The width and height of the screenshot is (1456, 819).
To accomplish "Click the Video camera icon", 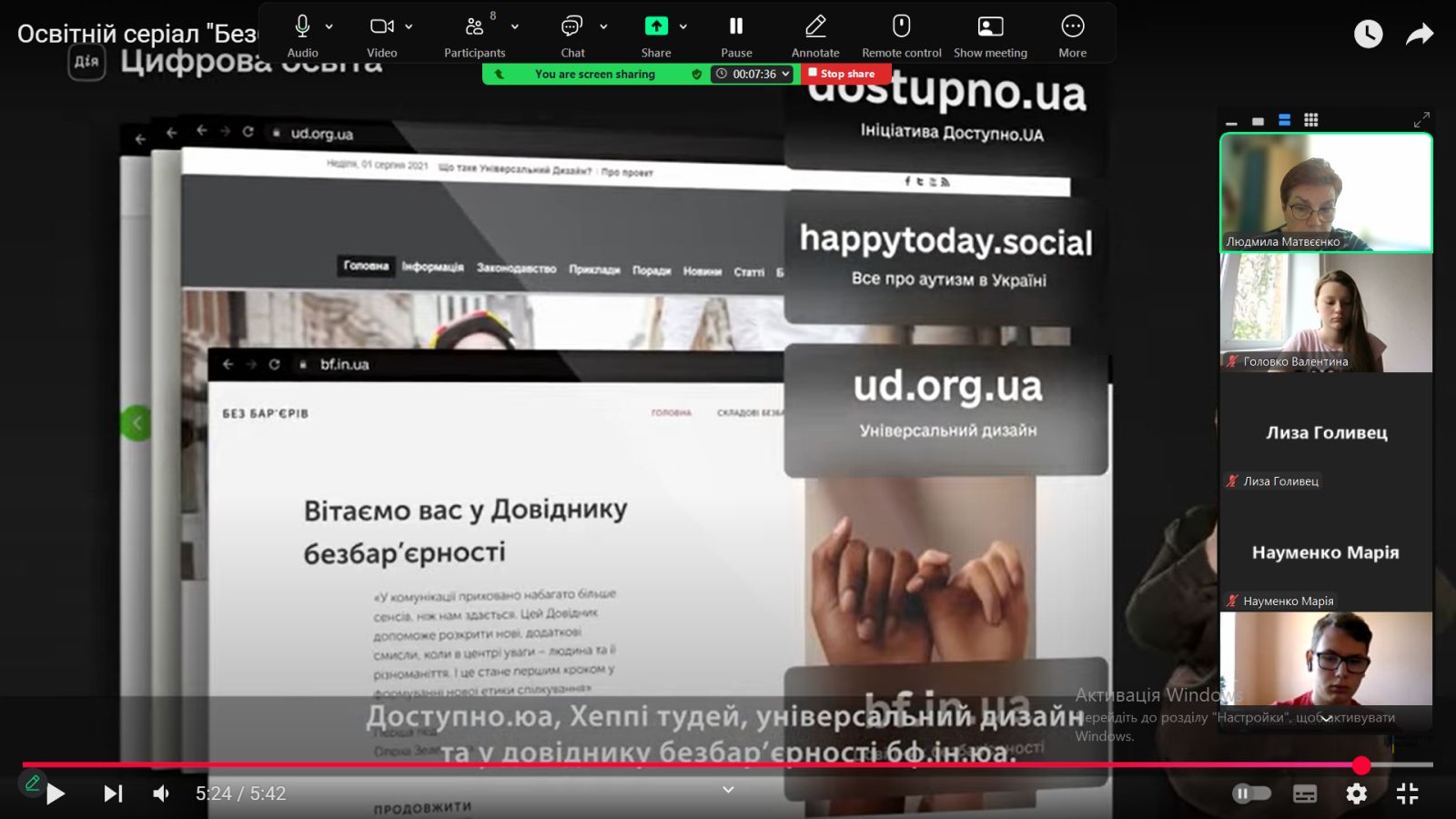I will coord(381,26).
